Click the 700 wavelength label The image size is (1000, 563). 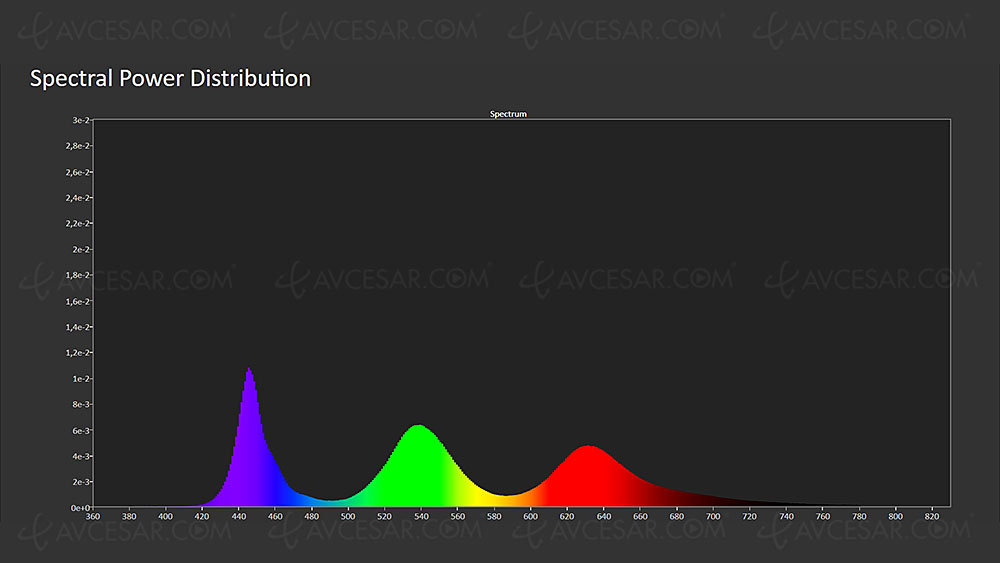tap(713, 516)
